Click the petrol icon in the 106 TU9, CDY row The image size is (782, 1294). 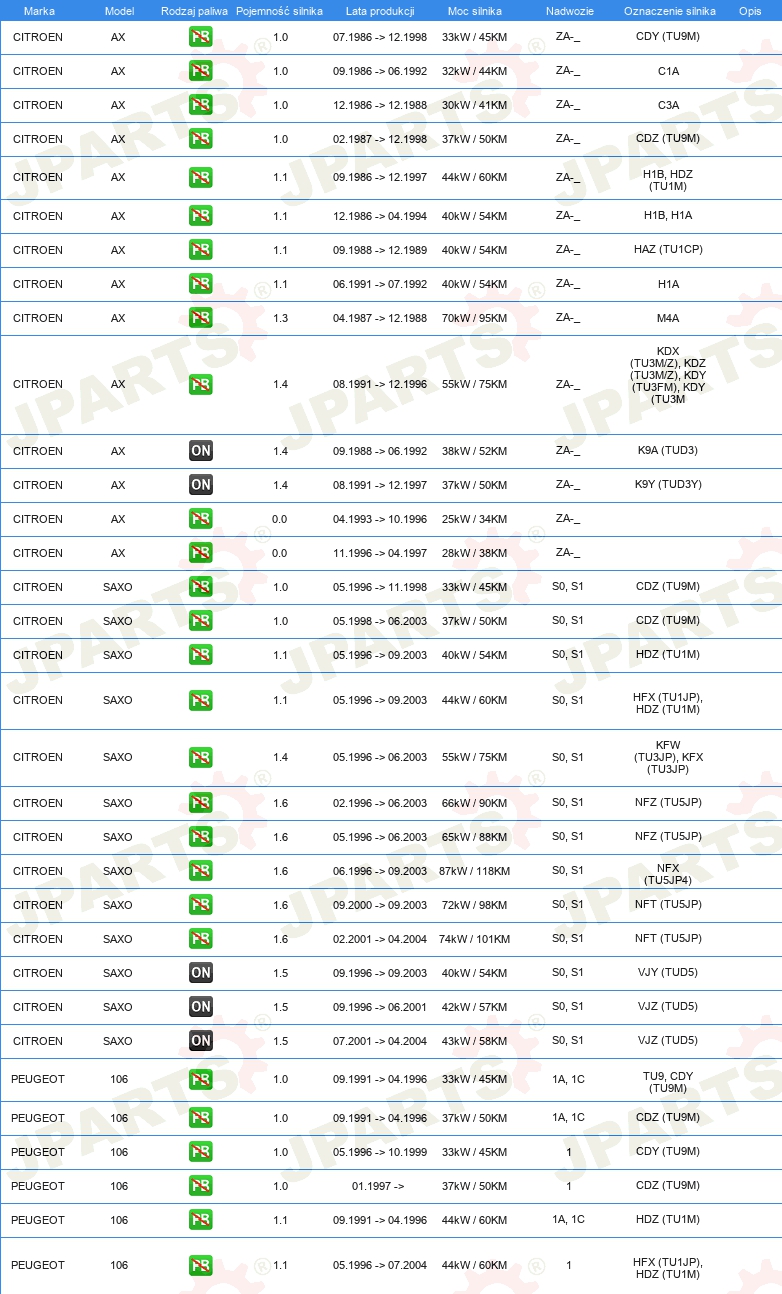click(201, 1080)
